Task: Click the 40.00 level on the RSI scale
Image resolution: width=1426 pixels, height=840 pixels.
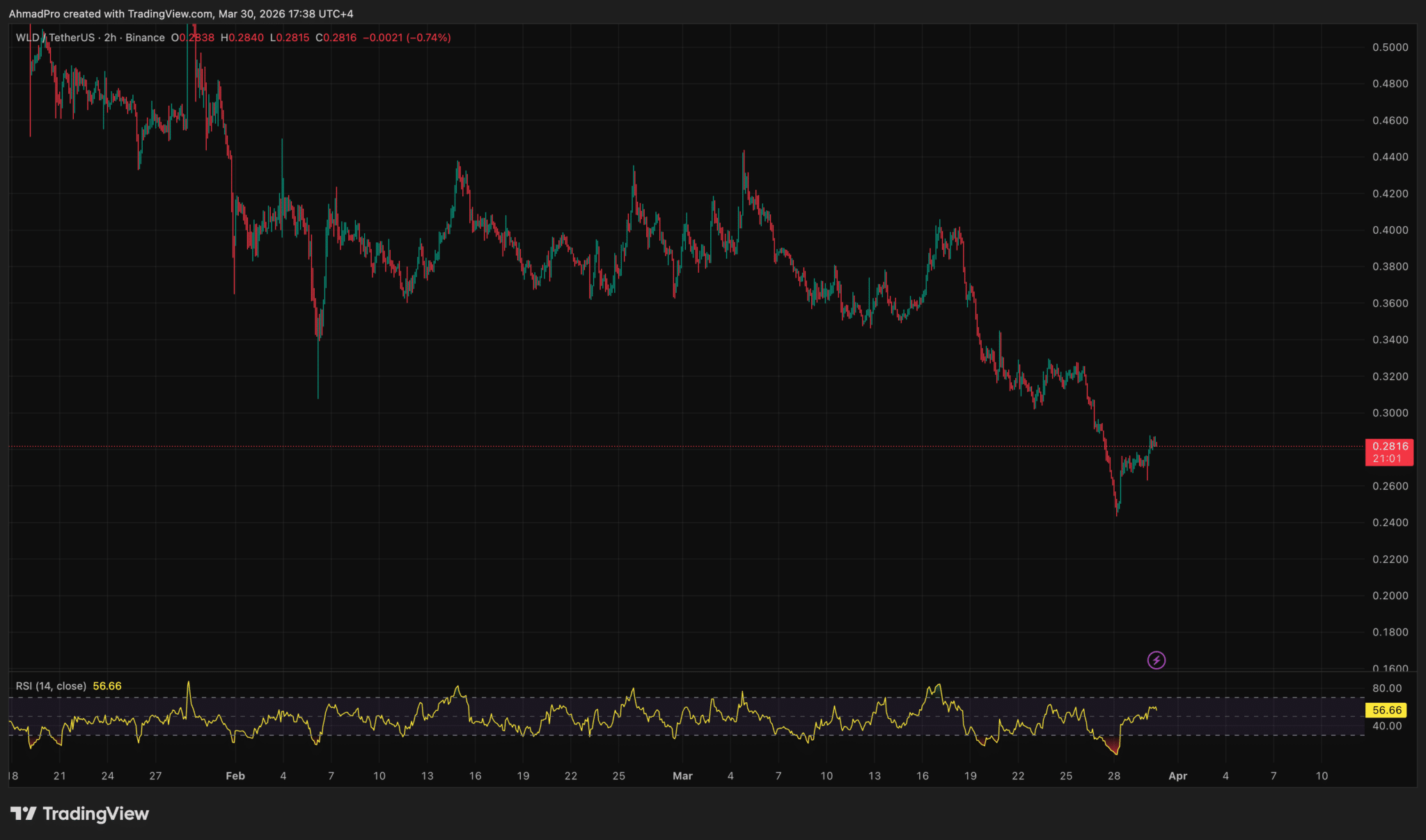Action: (1386, 726)
